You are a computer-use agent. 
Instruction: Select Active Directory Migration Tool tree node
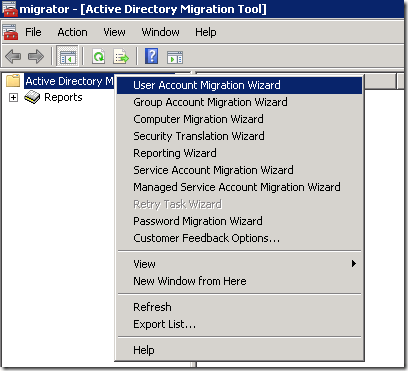click(x=69, y=81)
